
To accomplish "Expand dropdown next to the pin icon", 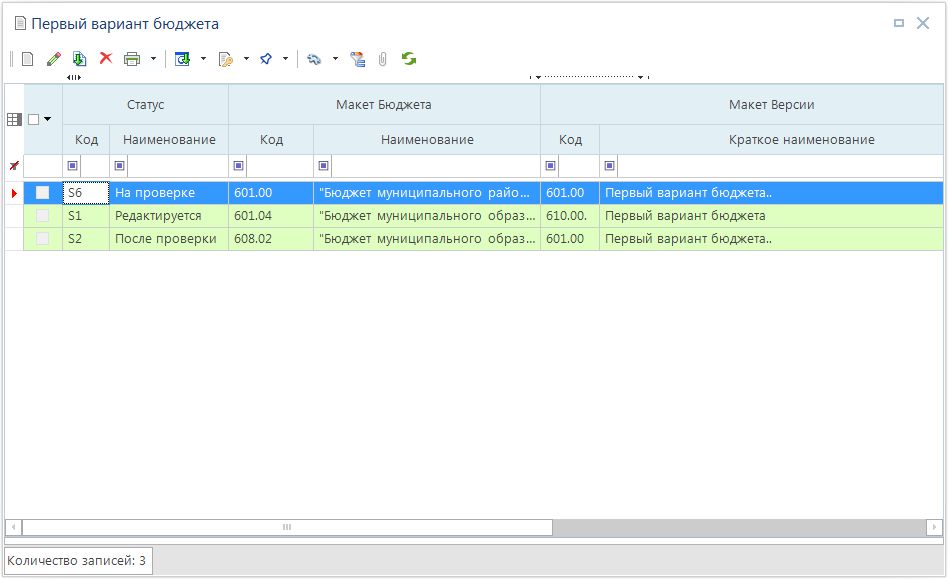I will pyautogui.click(x=285, y=59).
